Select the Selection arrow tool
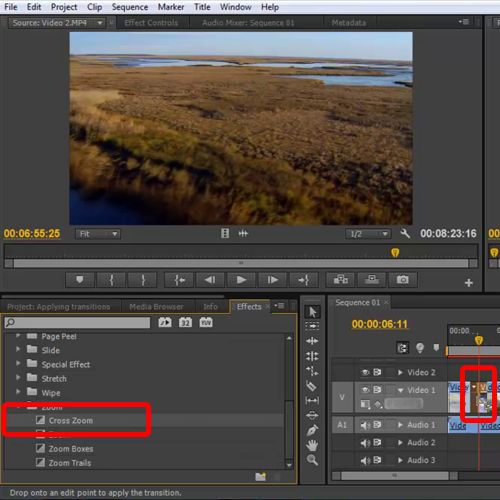 [312, 312]
